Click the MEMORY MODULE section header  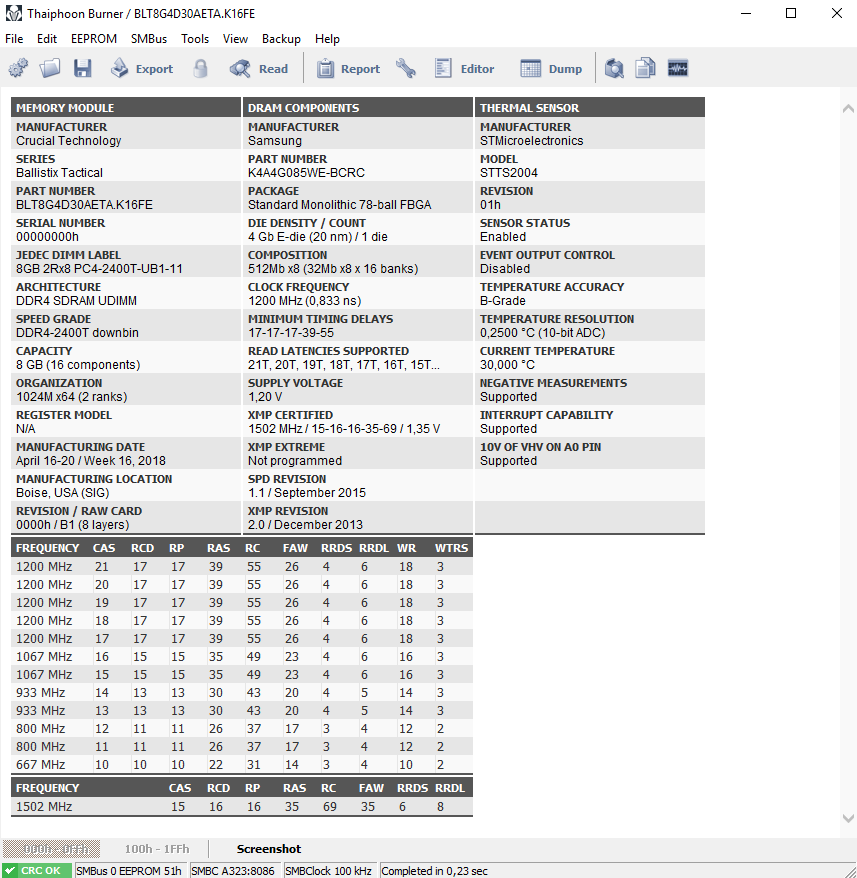point(126,108)
